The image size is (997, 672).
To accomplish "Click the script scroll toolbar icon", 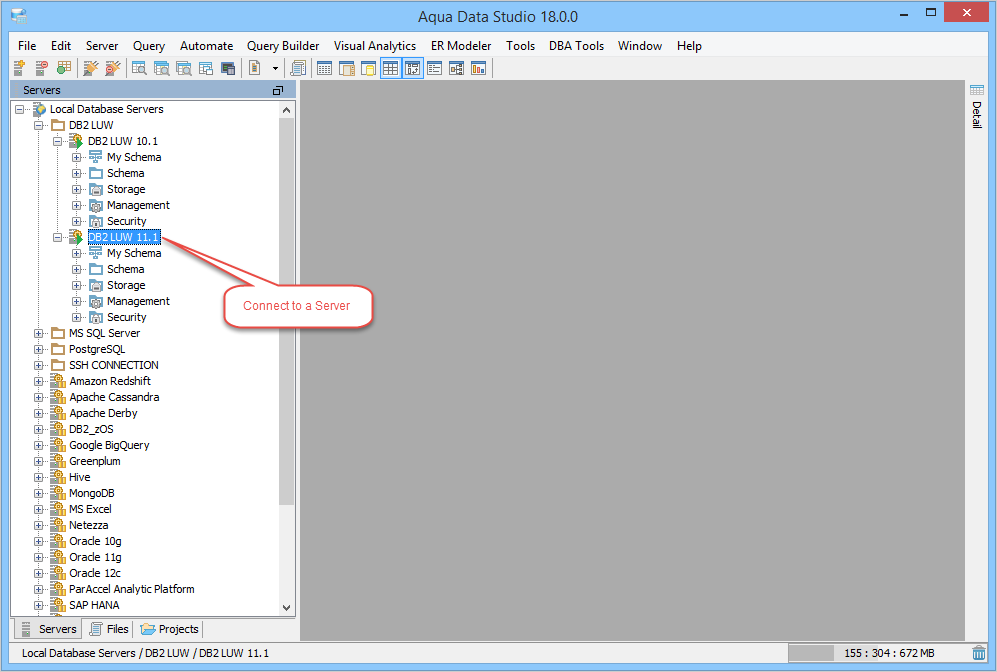I will [298, 68].
